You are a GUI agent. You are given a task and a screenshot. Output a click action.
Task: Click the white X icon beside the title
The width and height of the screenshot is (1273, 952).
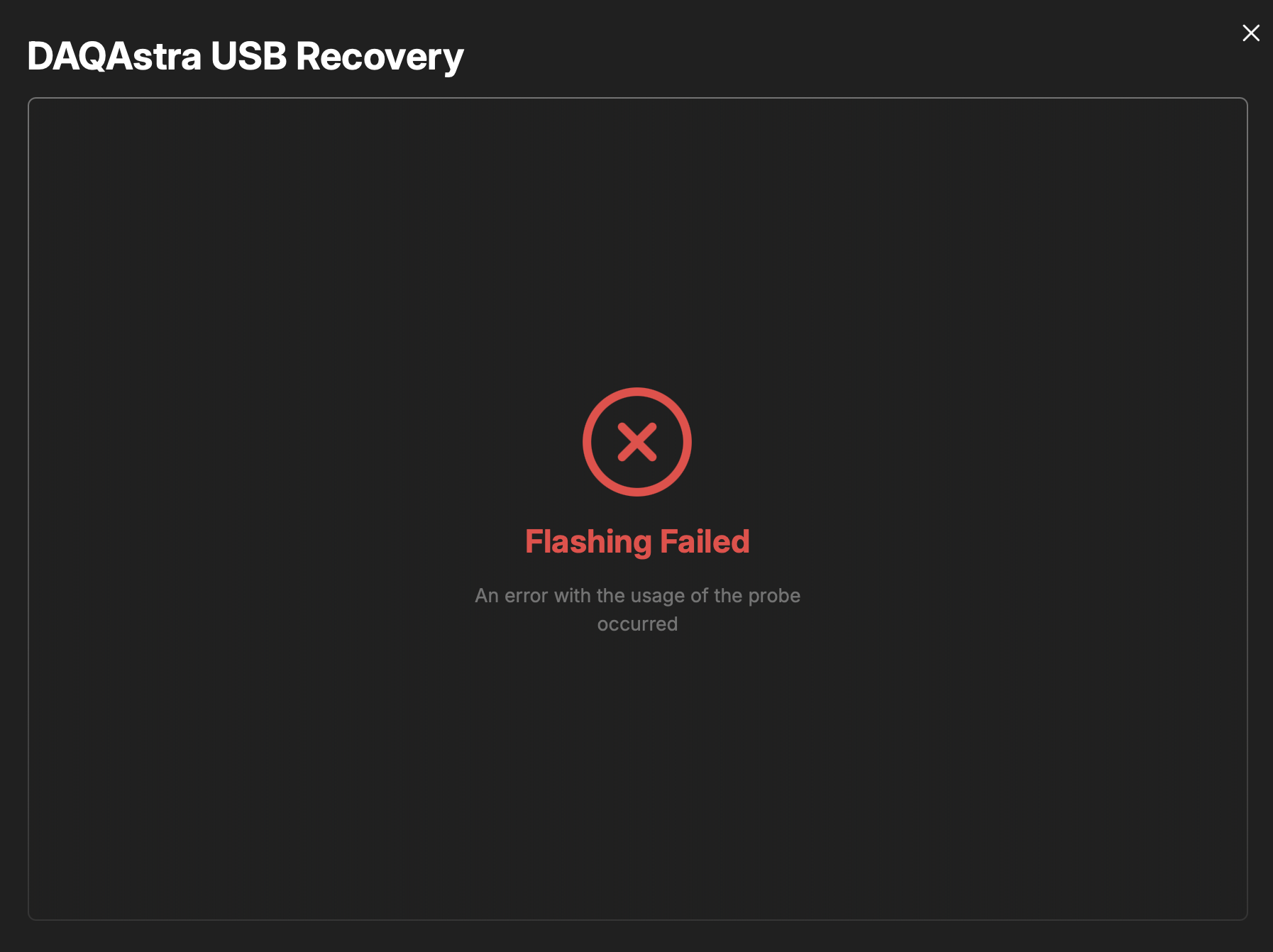1251,33
